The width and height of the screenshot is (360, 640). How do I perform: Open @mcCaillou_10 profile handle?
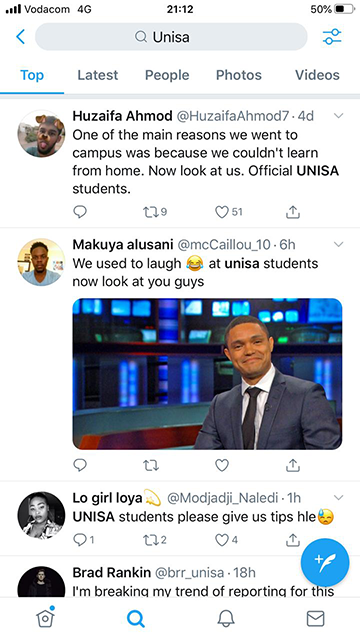[224, 244]
